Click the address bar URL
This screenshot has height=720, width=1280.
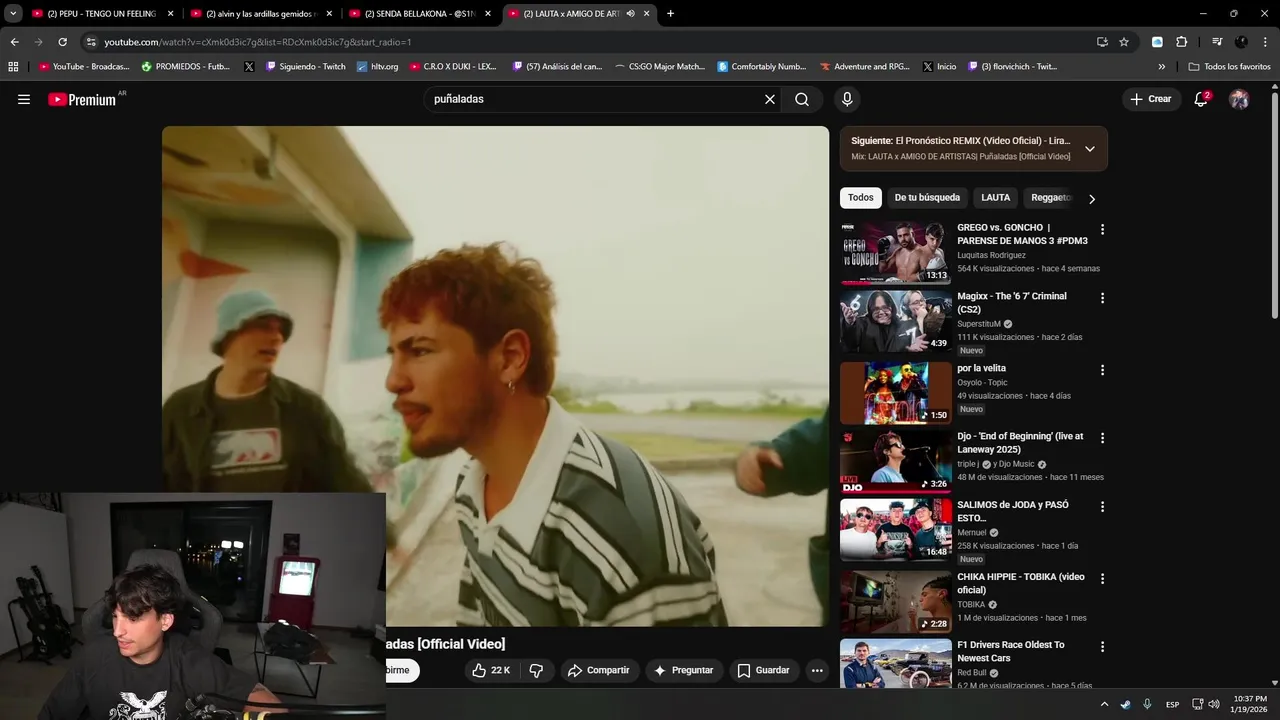pos(258,42)
